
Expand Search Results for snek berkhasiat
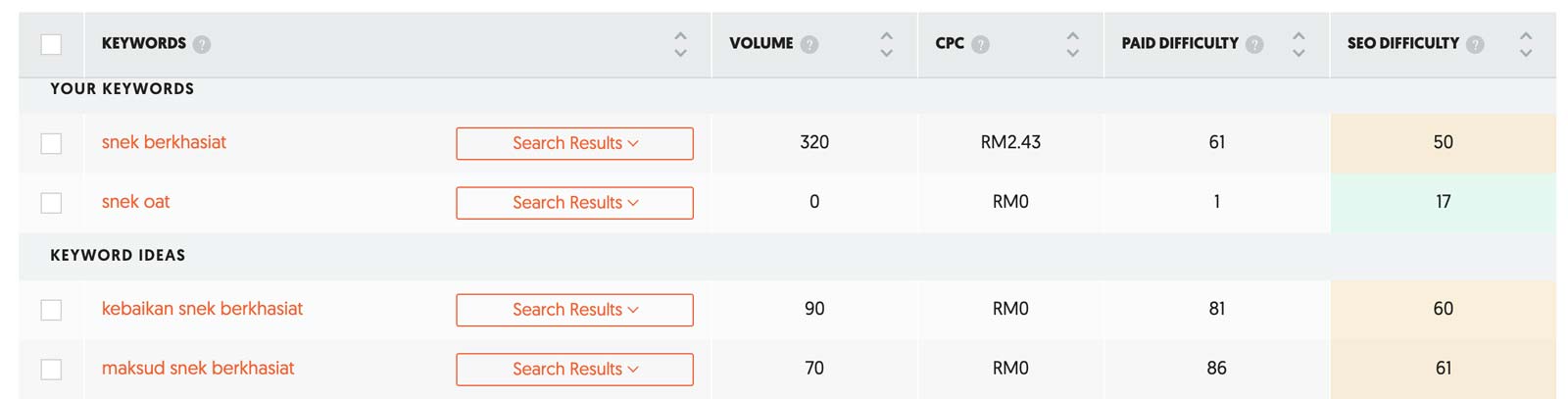click(574, 143)
